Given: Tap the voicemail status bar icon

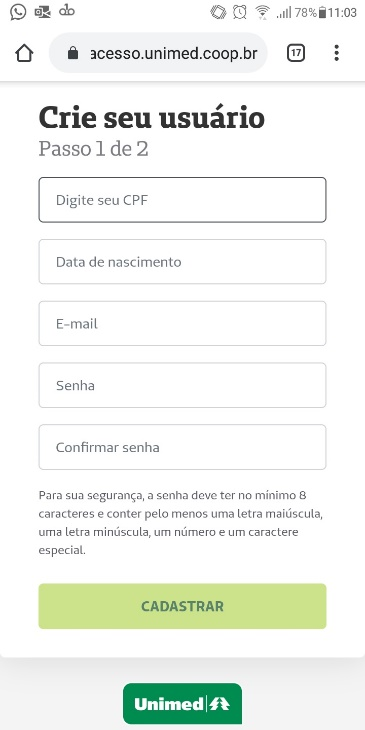Looking at the screenshot, I should tap(67, 11).
